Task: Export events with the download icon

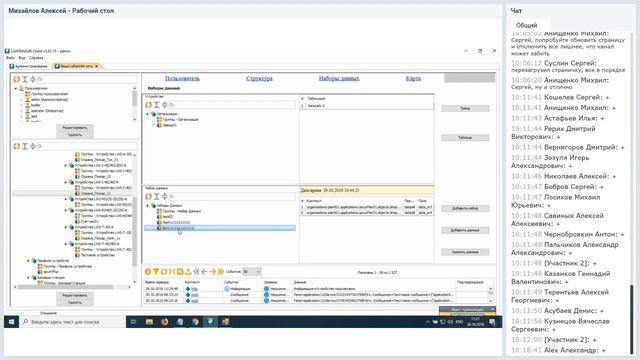Action: (188, 271)
